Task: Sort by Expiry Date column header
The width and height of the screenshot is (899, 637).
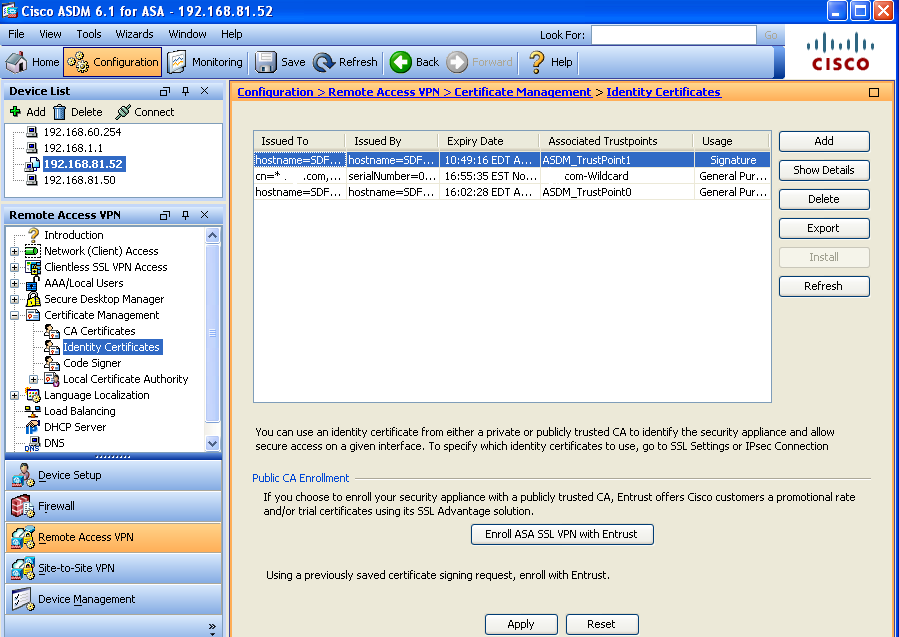Action: click(x=488, y=141)
